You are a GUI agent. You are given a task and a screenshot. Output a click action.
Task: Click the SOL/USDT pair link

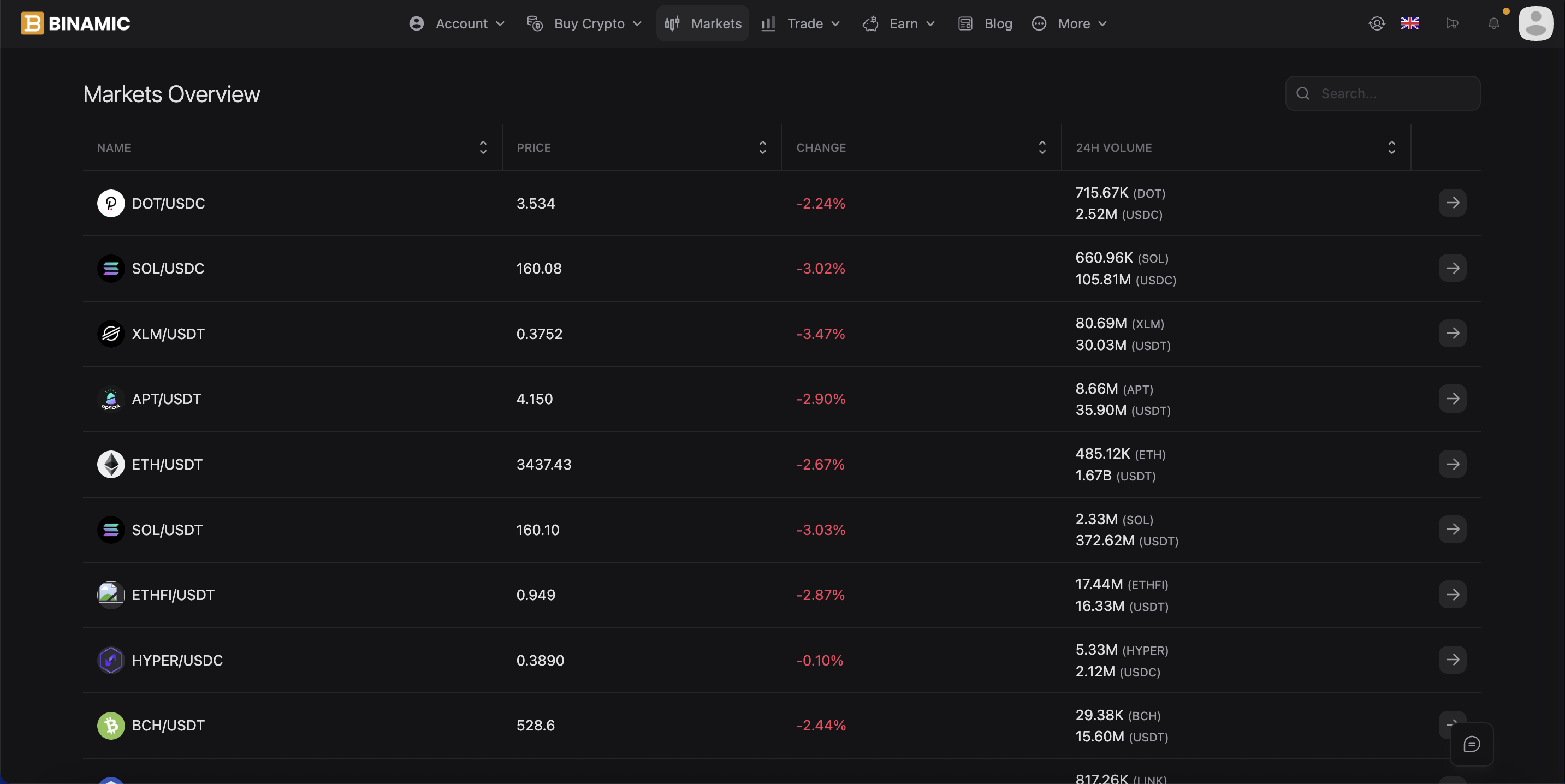[167, 530]
